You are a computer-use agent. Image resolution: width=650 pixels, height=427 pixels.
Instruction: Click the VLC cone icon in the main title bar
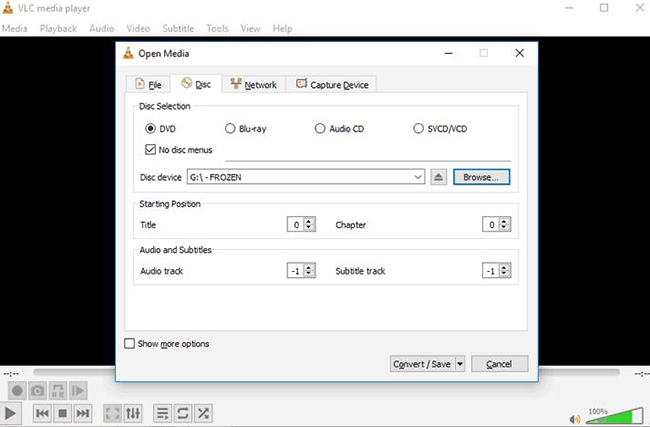click(x=8, y=8)
